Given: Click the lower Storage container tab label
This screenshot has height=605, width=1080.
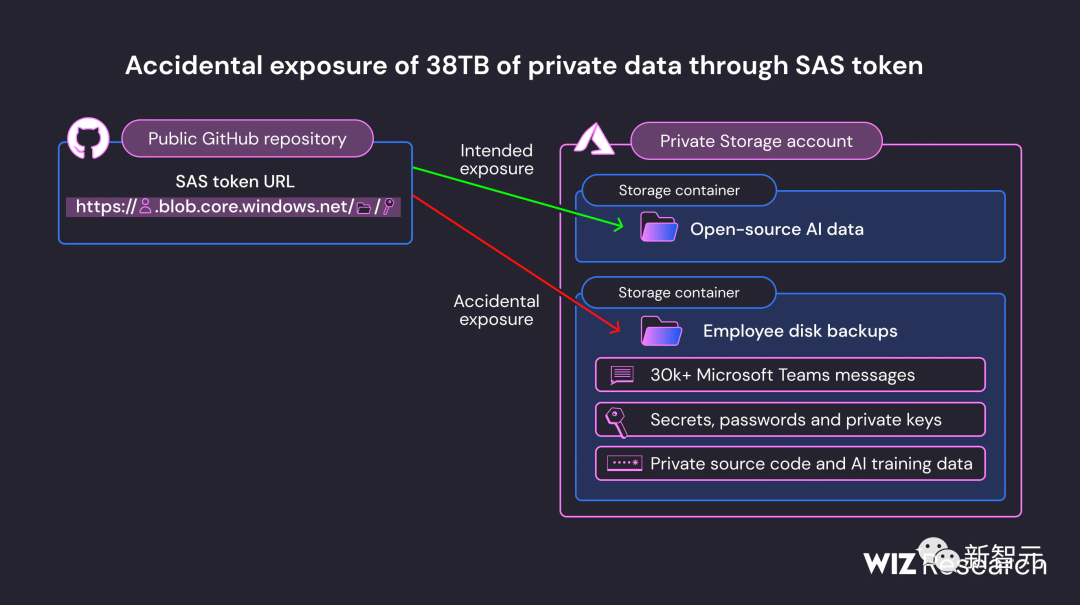Looking at the screenshot, I should coord(679,293).
